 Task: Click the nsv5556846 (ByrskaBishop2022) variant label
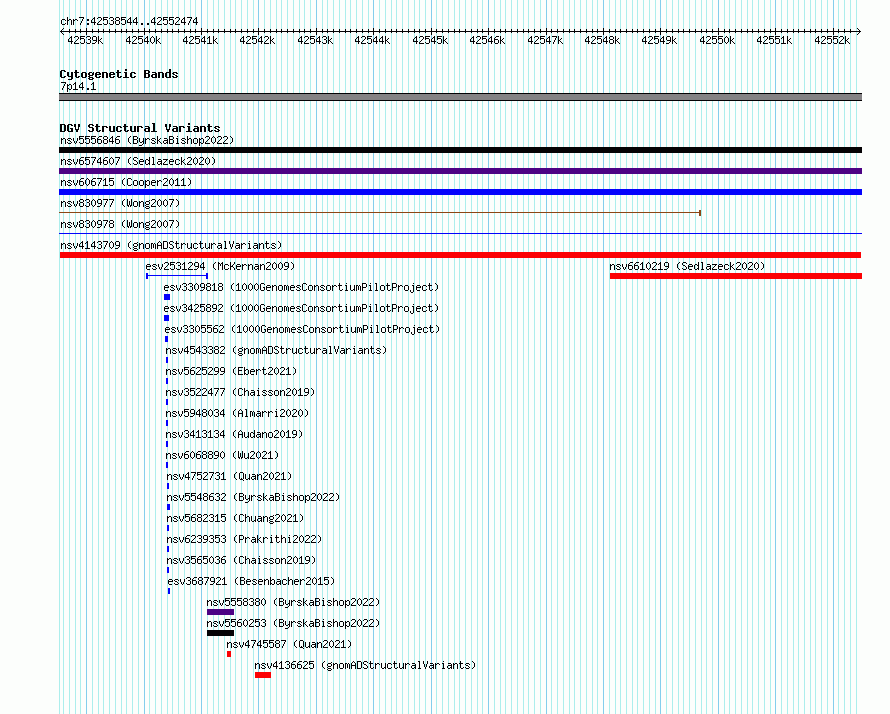[147, 140]
